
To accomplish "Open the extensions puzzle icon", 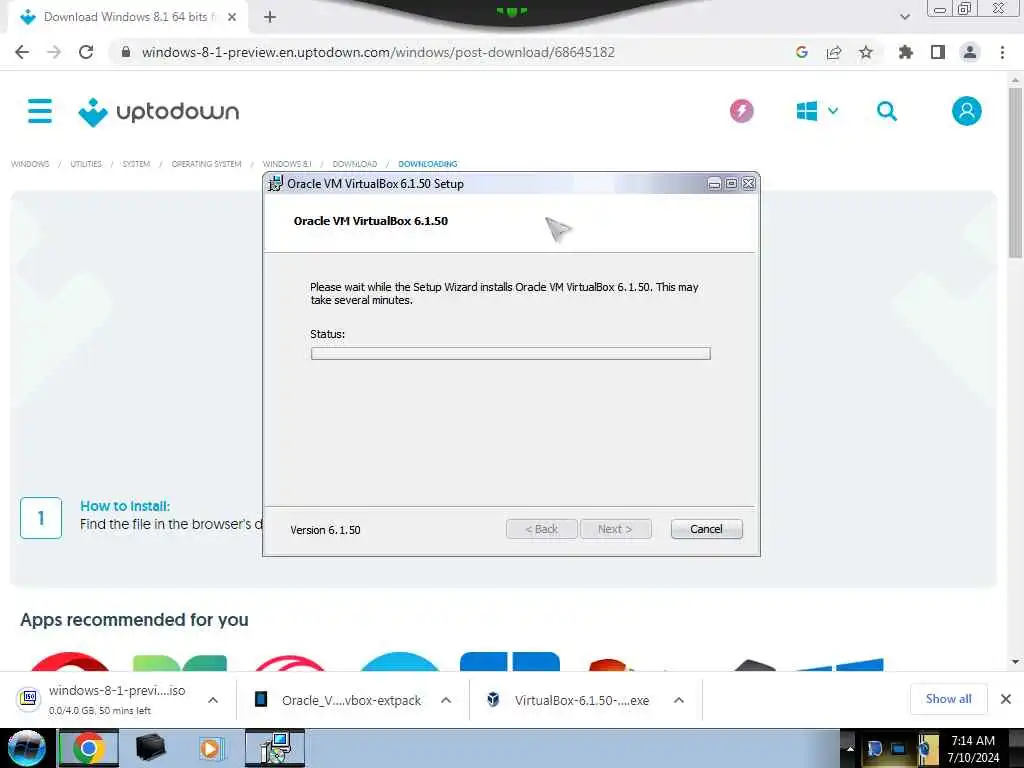I will pyautogui.click(x=906, y=52).
